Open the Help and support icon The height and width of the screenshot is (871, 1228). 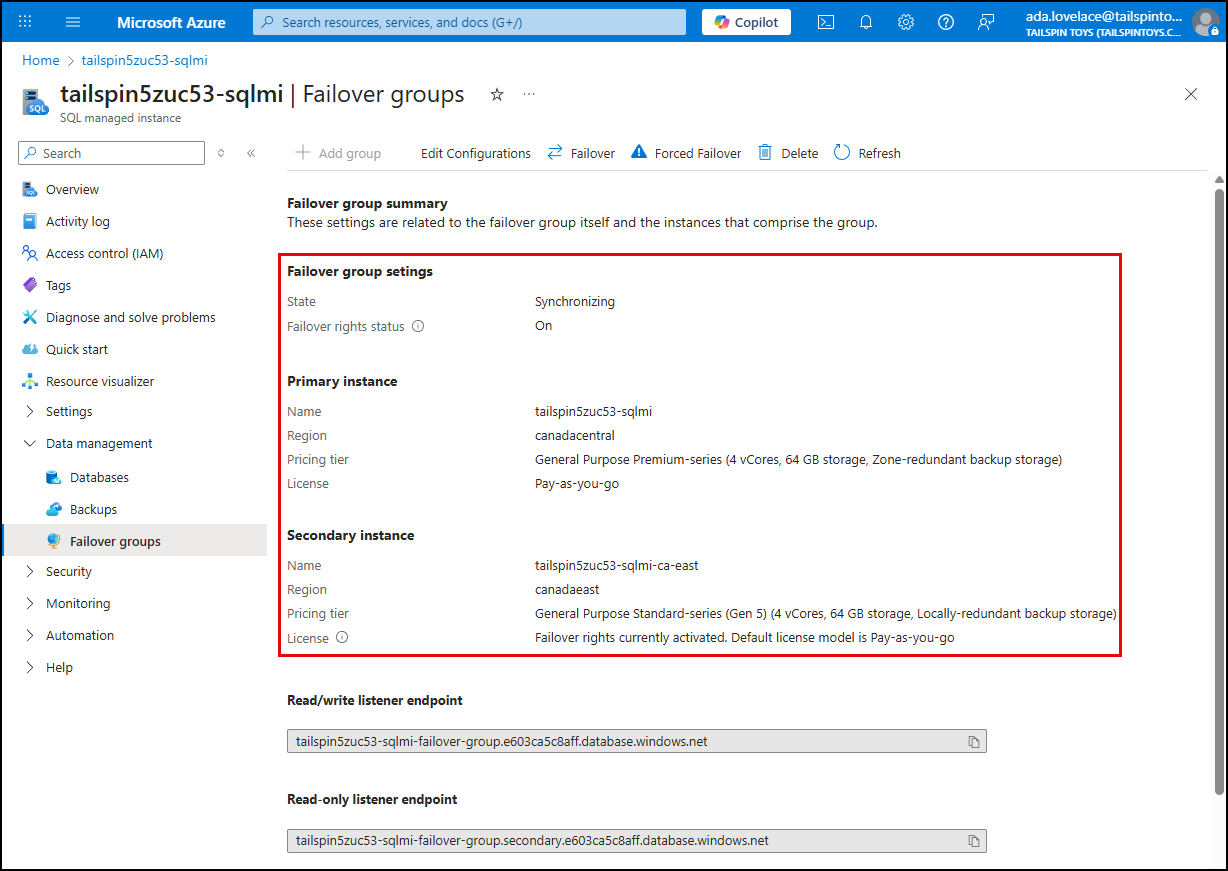[x=945, y=21]
